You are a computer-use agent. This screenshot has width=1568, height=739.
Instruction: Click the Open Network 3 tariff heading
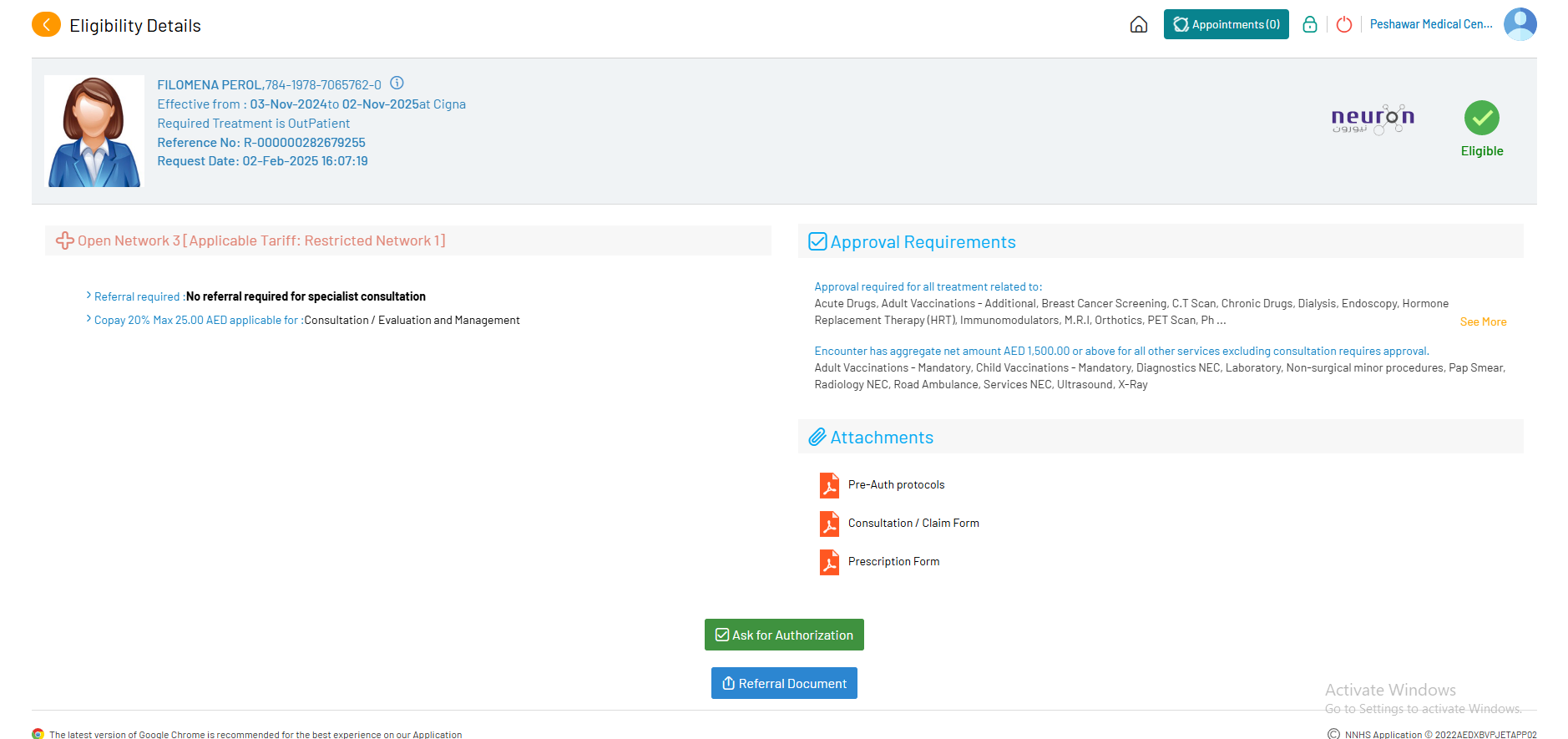point(261,240)
